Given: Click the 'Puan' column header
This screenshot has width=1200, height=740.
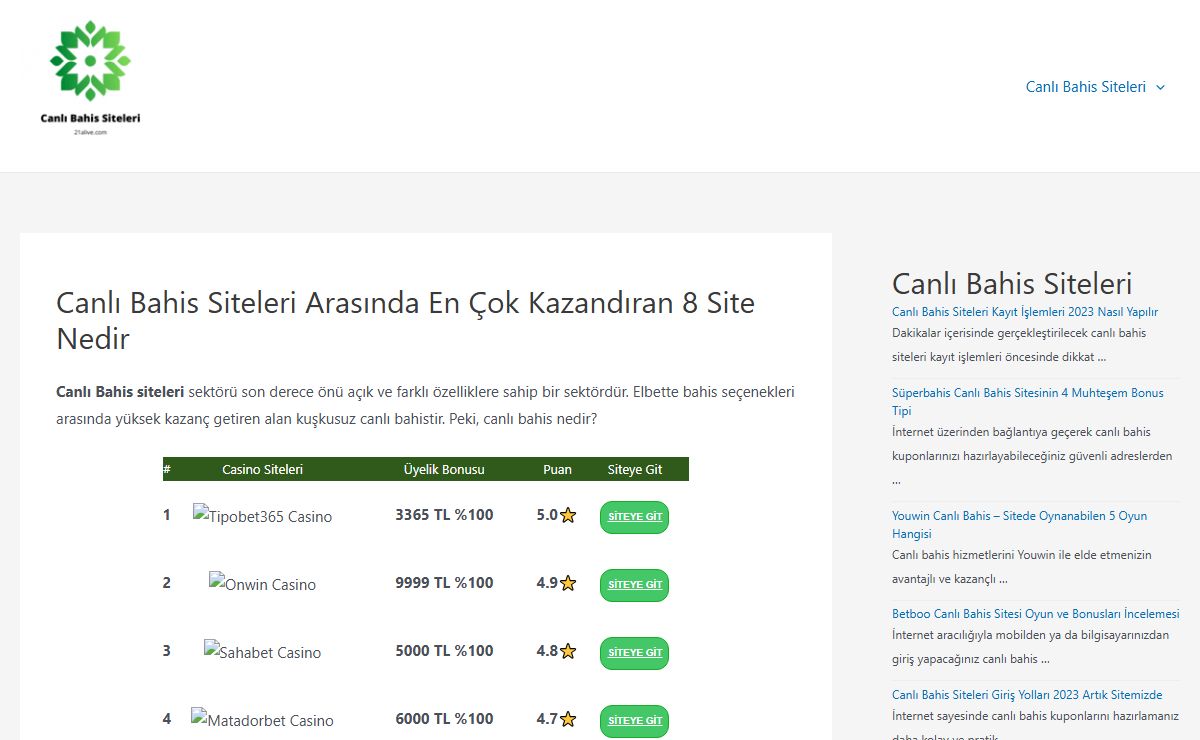Looking at the screenshot, I should [557, 469].
